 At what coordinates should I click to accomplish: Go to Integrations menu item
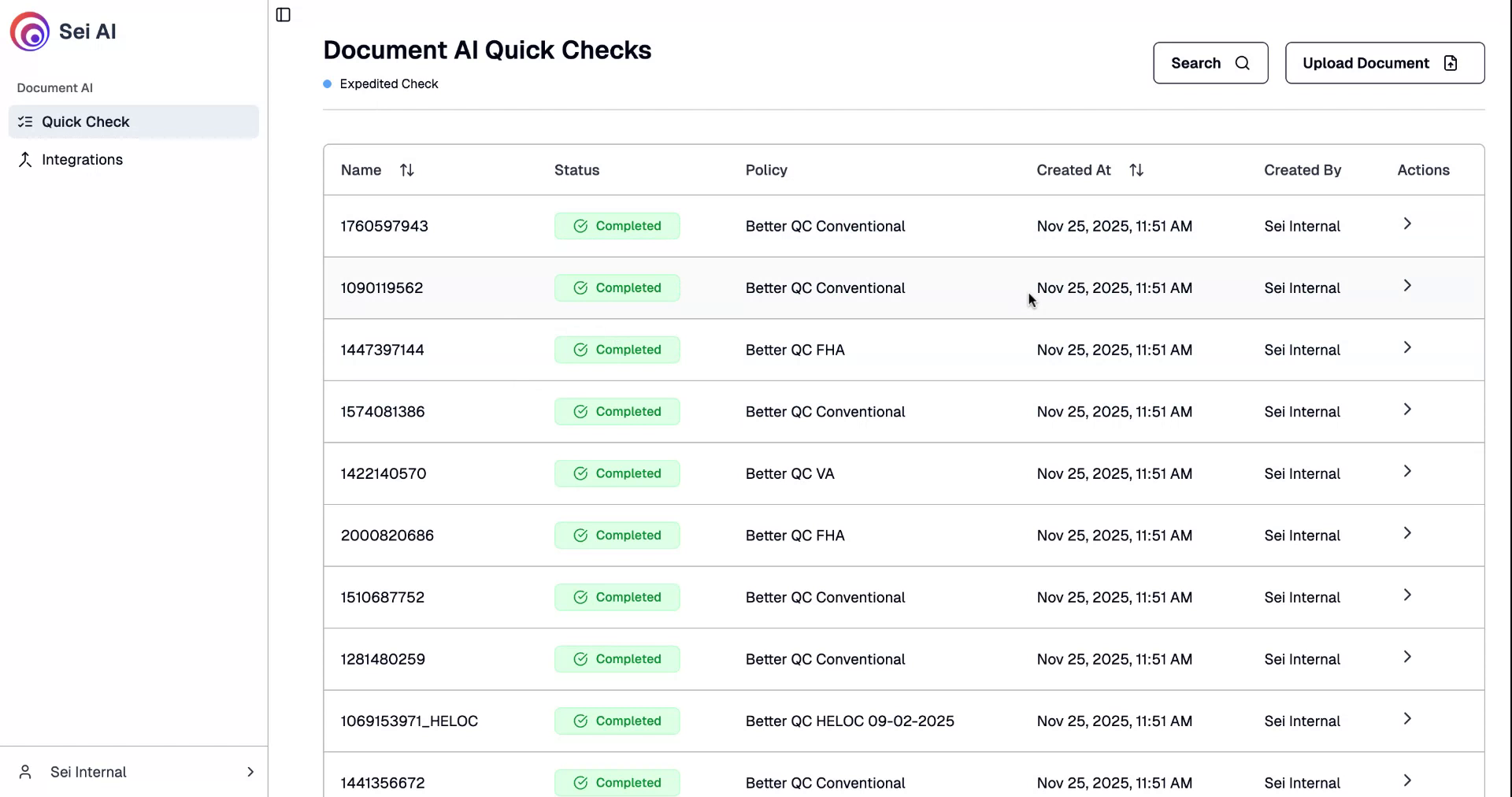82,160
